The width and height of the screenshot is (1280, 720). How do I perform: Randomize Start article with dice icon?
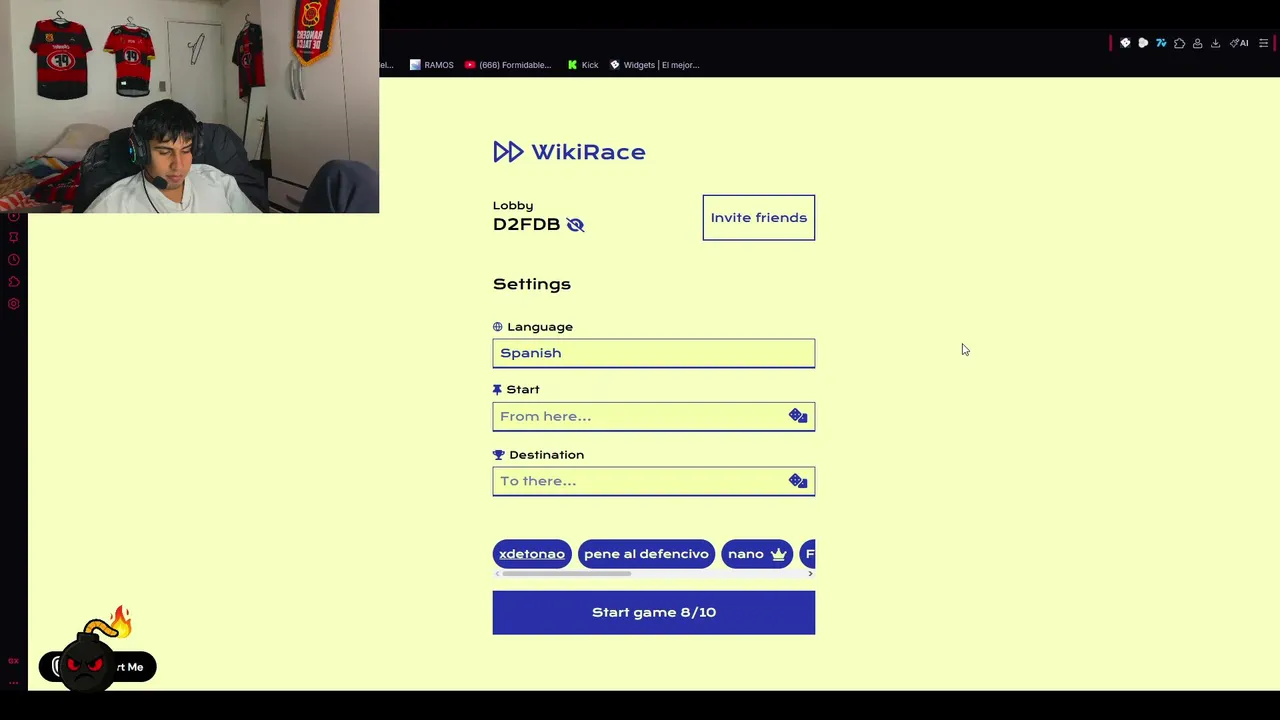coord(798,416)
